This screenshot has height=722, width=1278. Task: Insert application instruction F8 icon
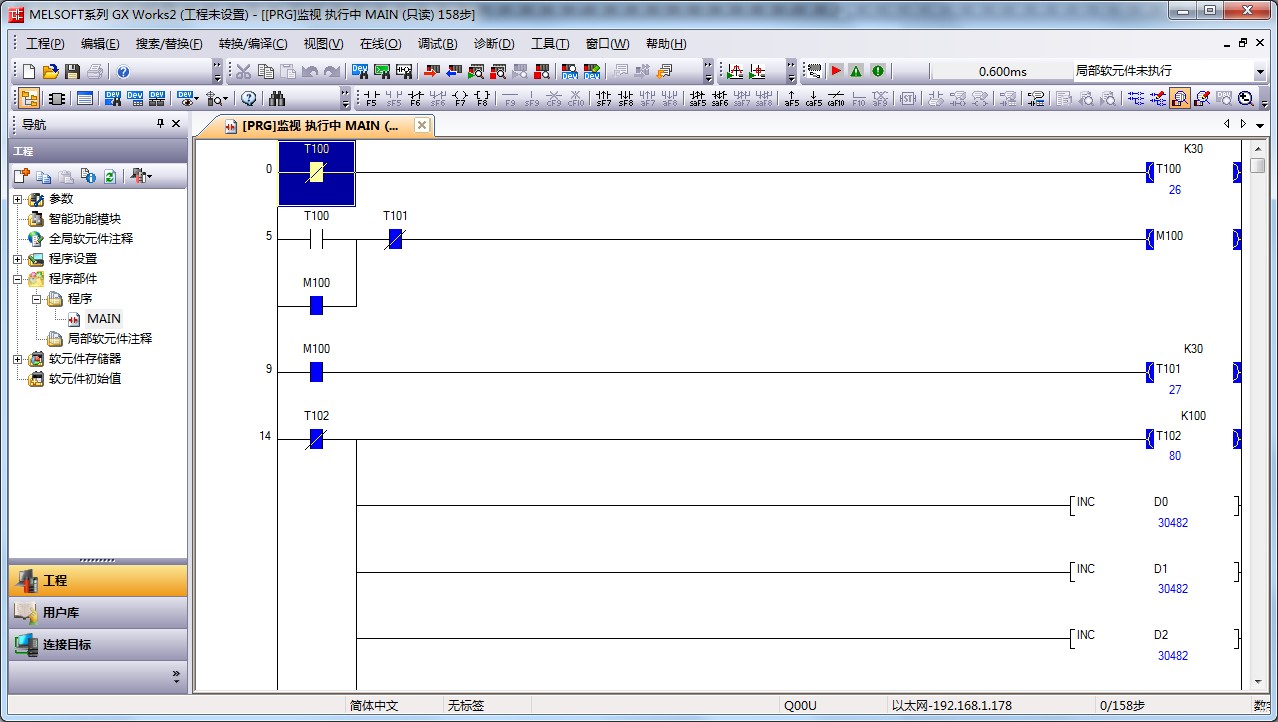pos(482,98)
